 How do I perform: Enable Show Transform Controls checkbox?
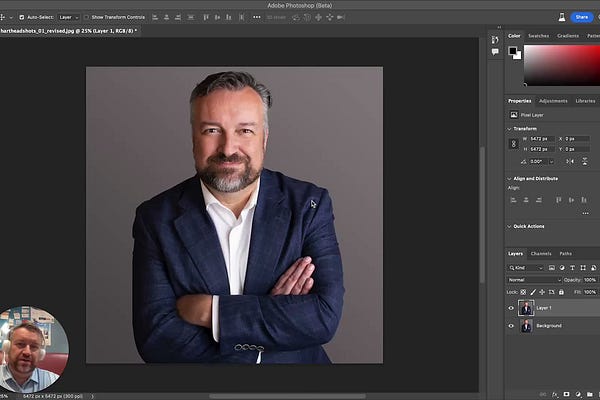(86, 17)
